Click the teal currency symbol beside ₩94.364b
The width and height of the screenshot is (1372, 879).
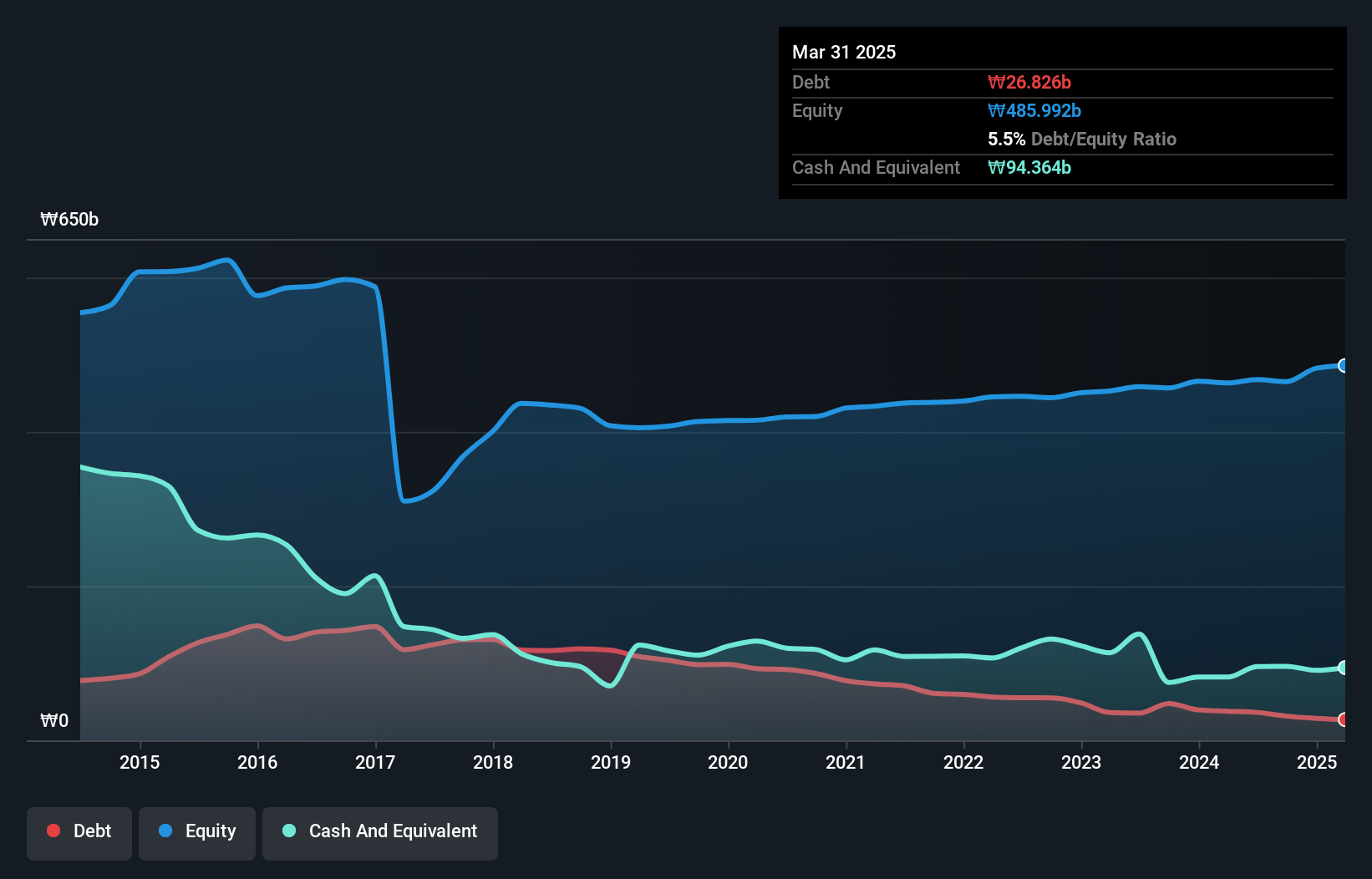click(994, 167)
